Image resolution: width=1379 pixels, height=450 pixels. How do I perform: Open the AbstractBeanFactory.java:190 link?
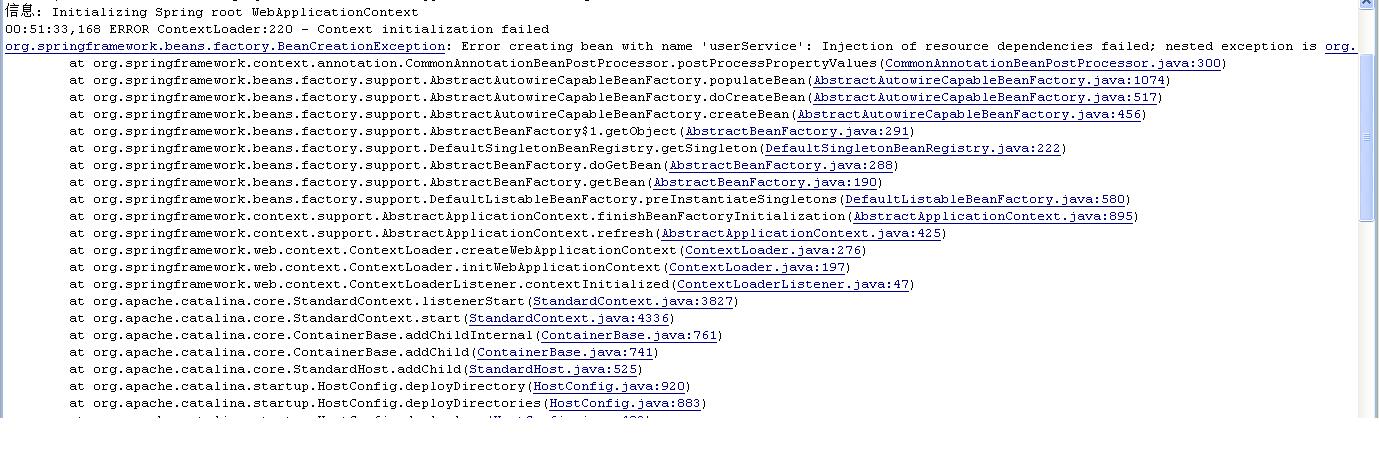coord(765,182)
